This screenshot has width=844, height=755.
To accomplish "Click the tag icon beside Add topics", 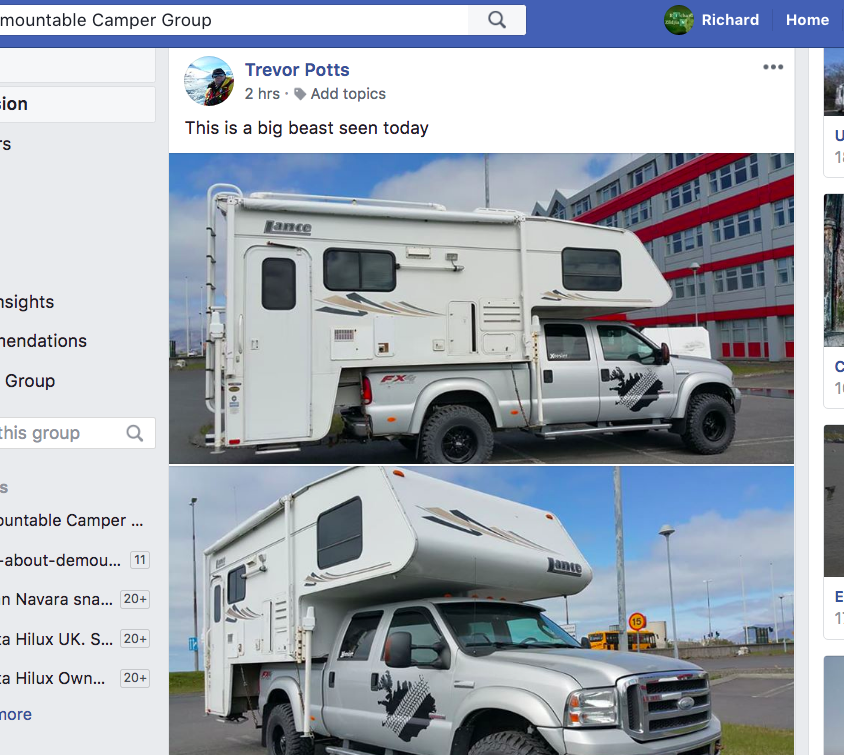I will click(300, 94).
